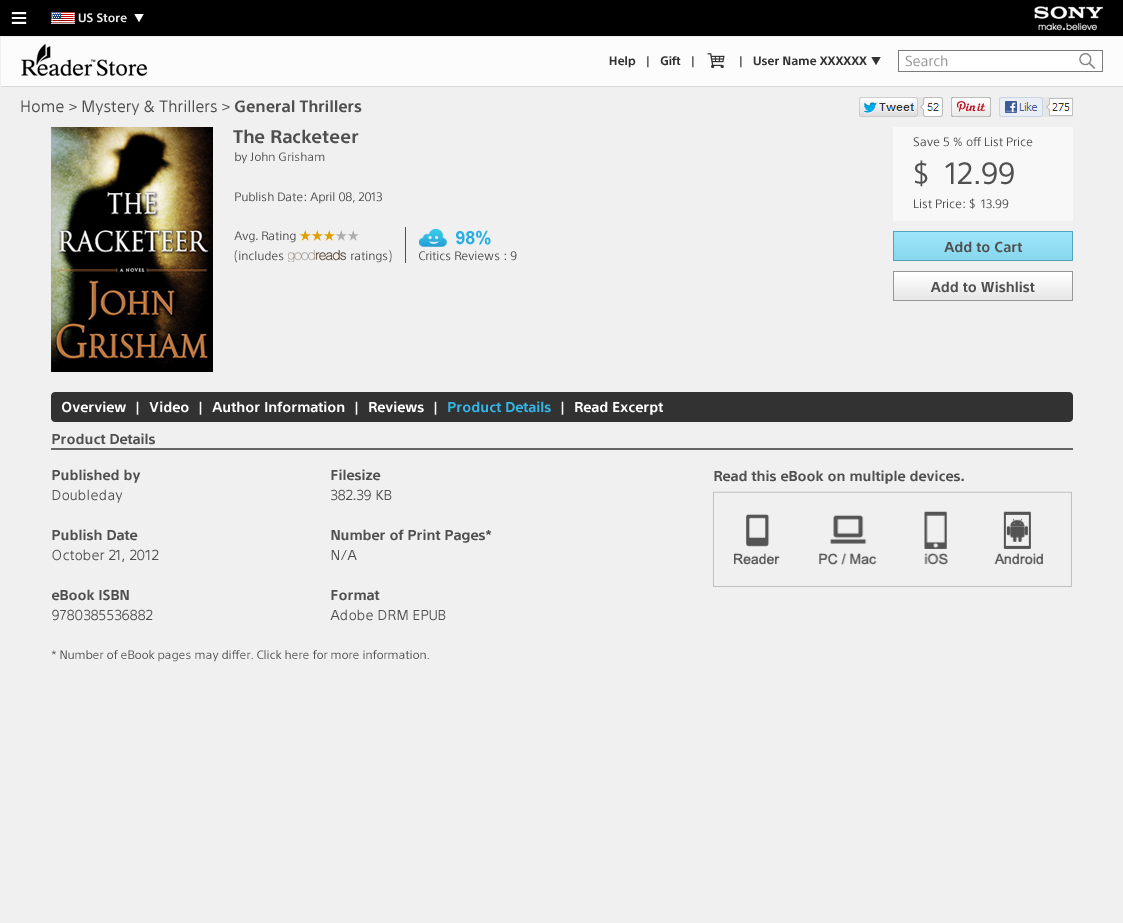Click the Facebook Like button
The height and width of the screenshot is (923, 1123).
pos(1021,107)
